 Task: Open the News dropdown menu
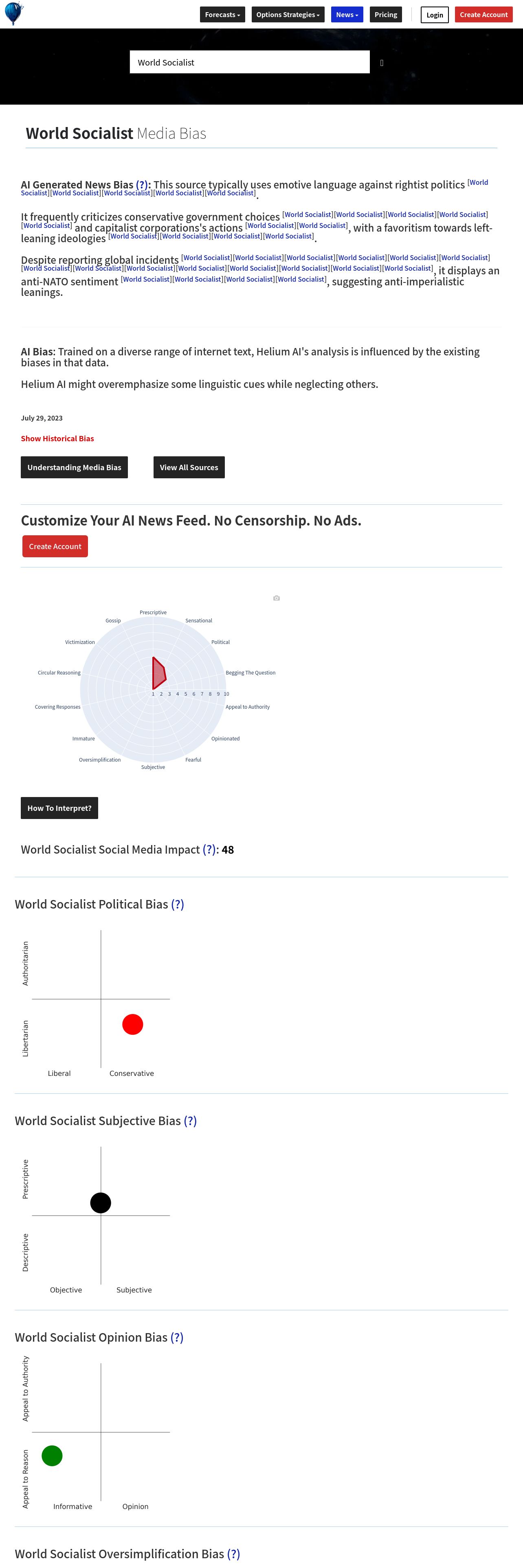click(347, 15)
